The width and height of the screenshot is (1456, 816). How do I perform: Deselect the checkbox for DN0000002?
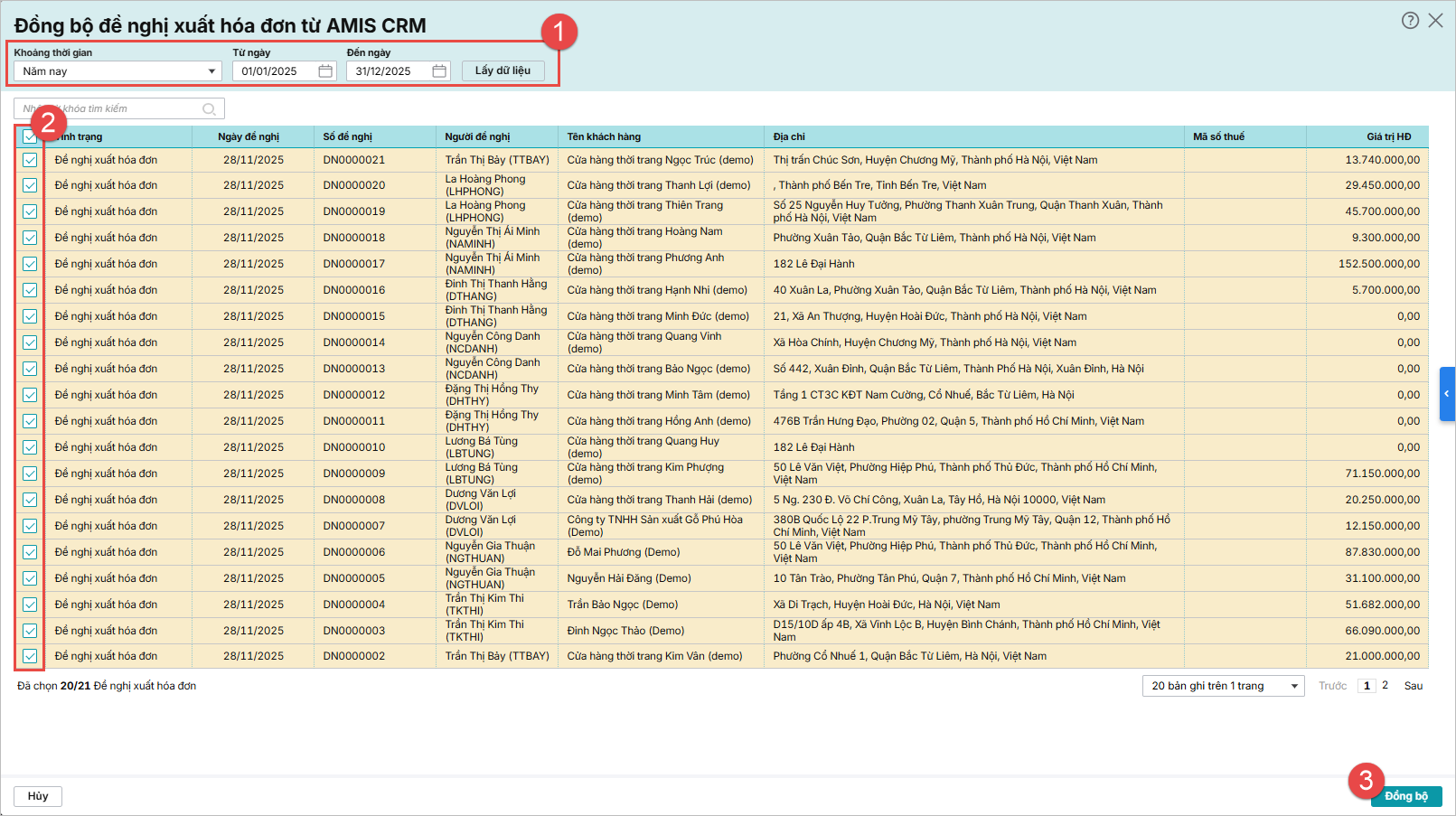tap(30, 656)
